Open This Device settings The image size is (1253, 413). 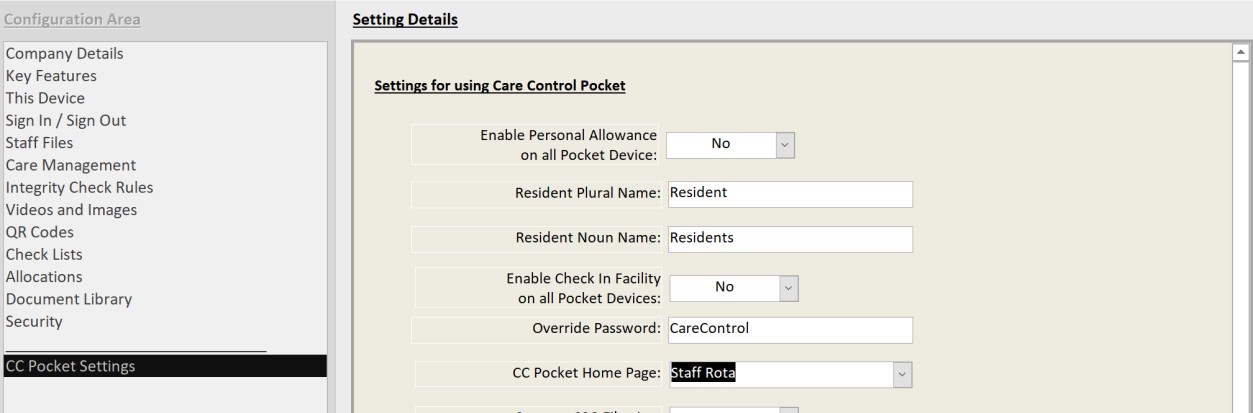(45, 98)
